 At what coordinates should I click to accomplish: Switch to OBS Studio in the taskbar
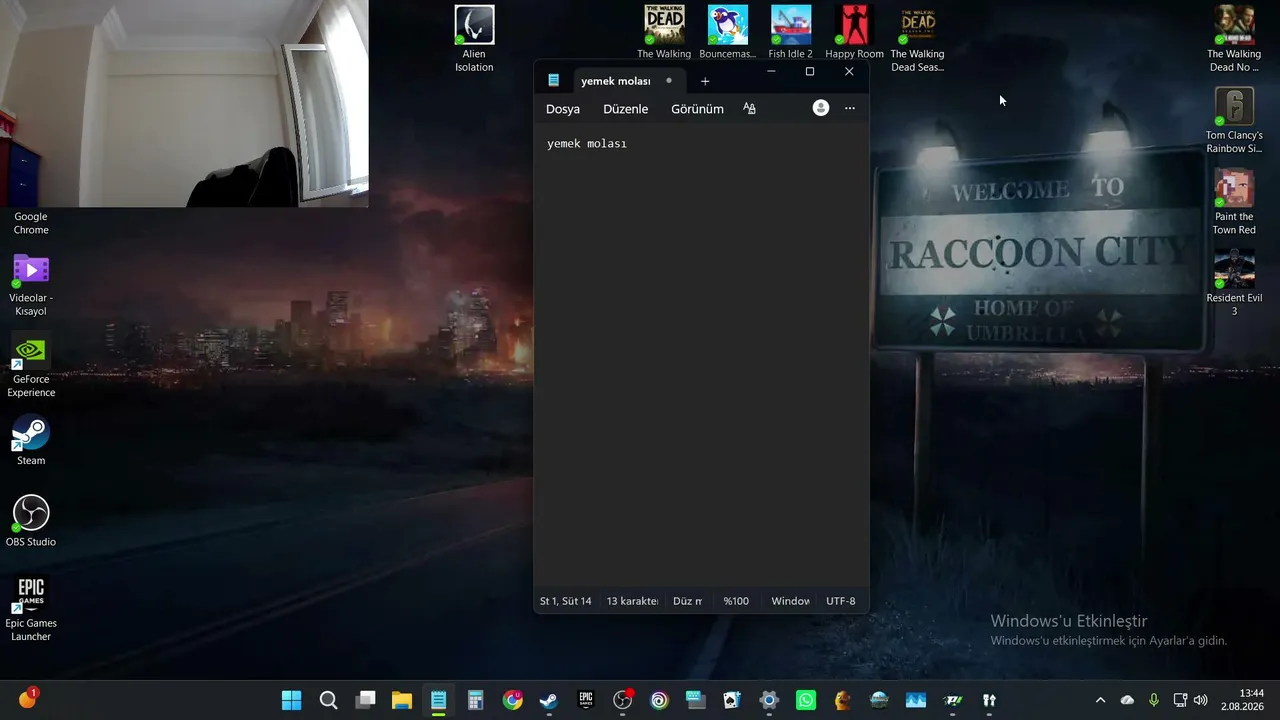623,700
